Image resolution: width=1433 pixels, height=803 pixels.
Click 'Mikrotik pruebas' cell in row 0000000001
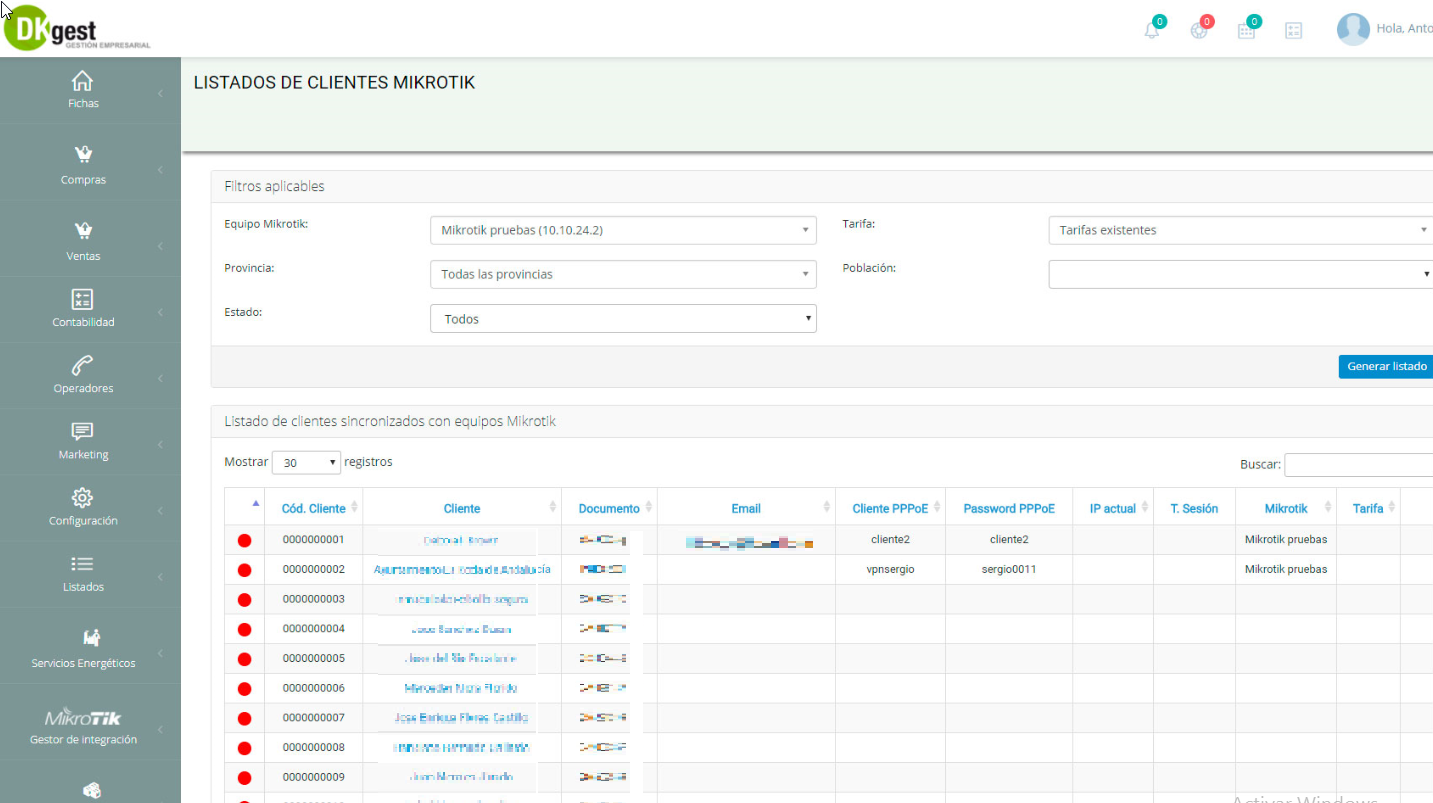point(1286,539)
